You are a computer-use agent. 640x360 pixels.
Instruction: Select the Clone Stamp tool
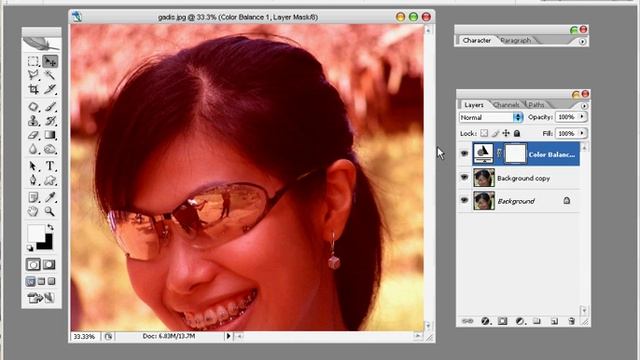click(x=33, y=121)
